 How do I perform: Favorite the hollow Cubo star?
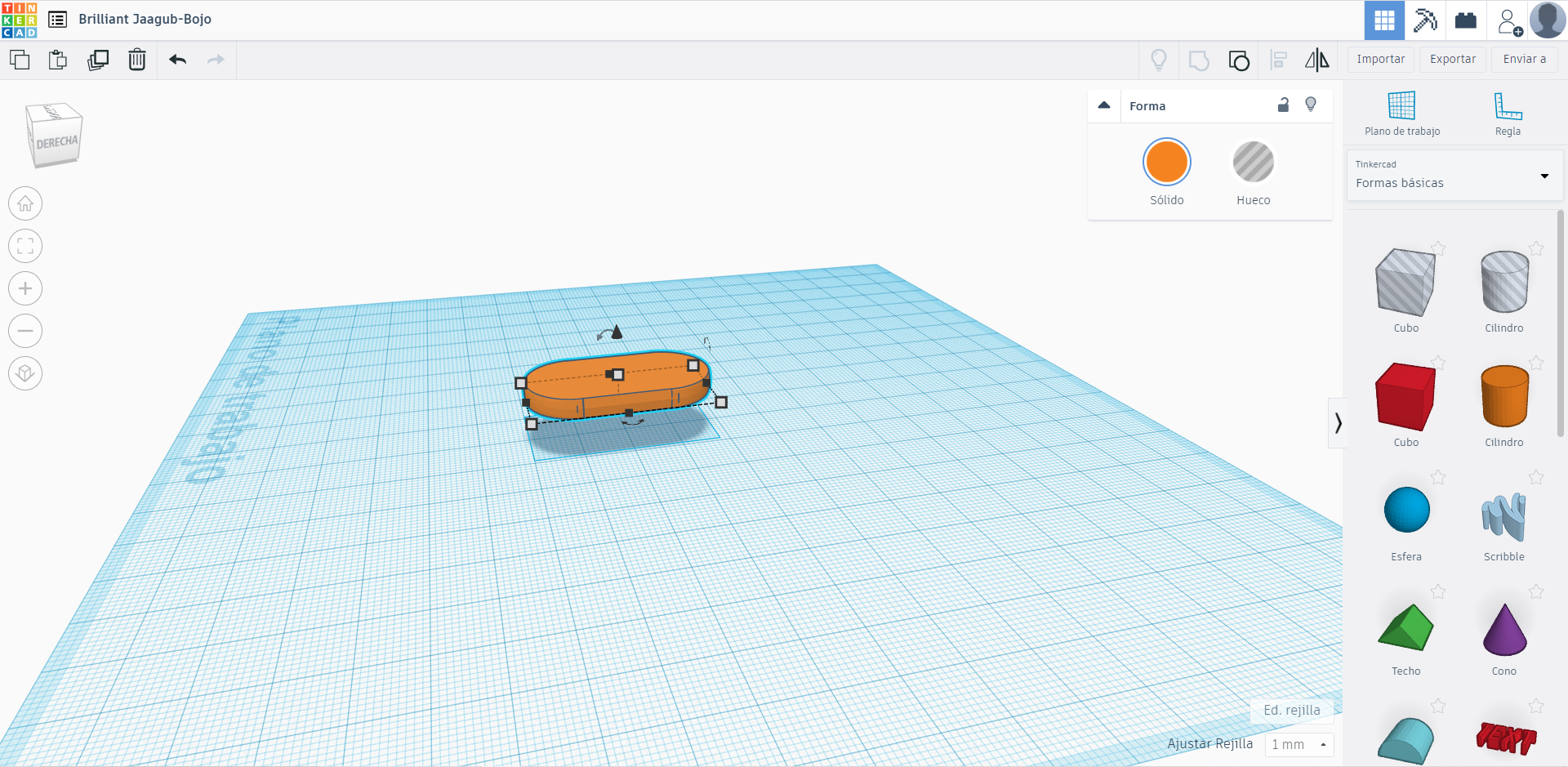coord(1438,248)
